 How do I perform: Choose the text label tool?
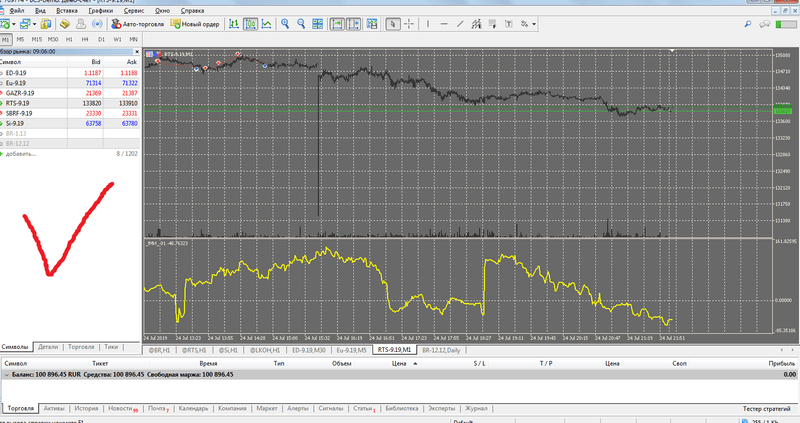(508, 24)
